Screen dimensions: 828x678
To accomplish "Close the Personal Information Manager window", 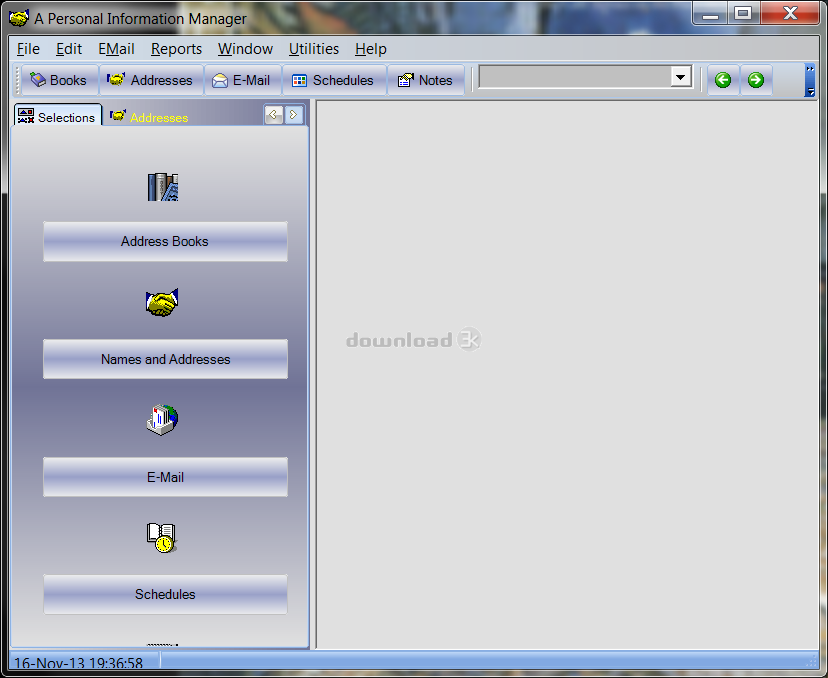I will (x=790, y=13).
